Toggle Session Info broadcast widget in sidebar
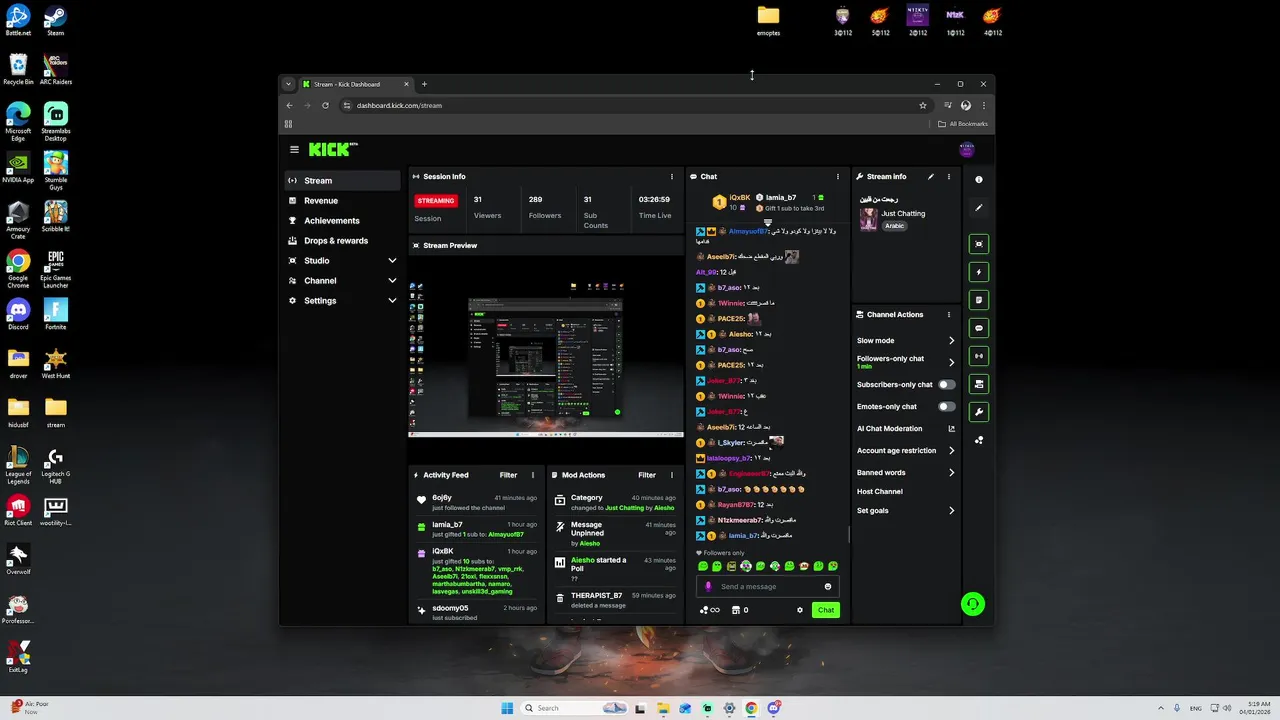Viewport: 1280px width, 720px height. 979,356
